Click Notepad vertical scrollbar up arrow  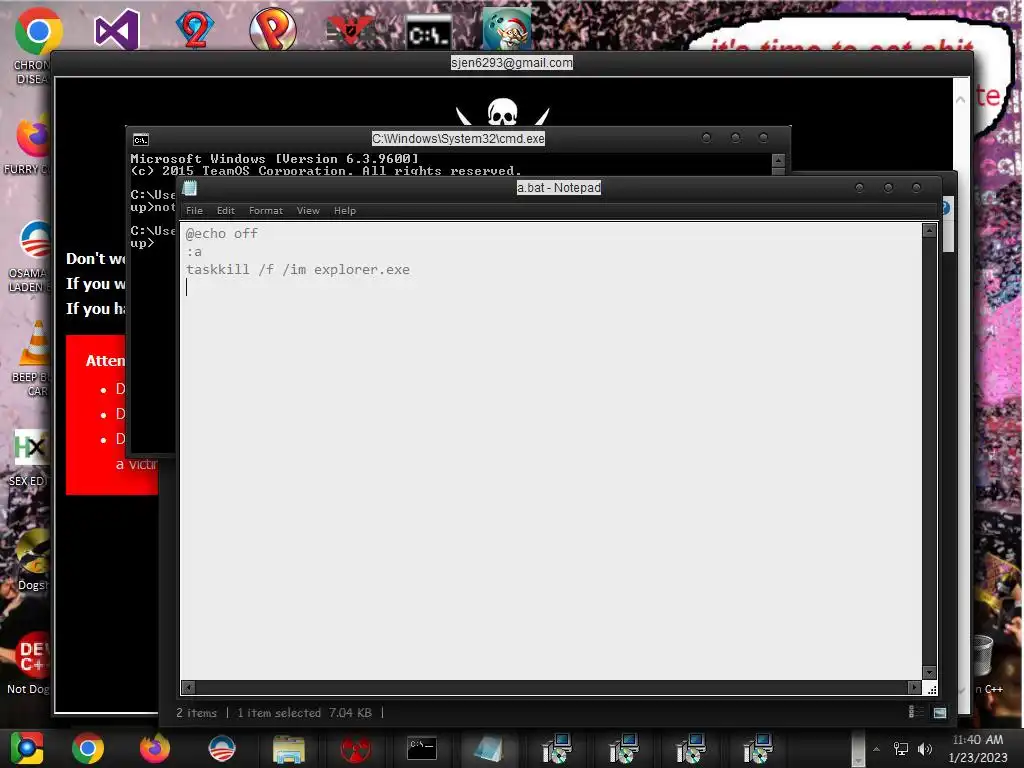tap(929, 230)
